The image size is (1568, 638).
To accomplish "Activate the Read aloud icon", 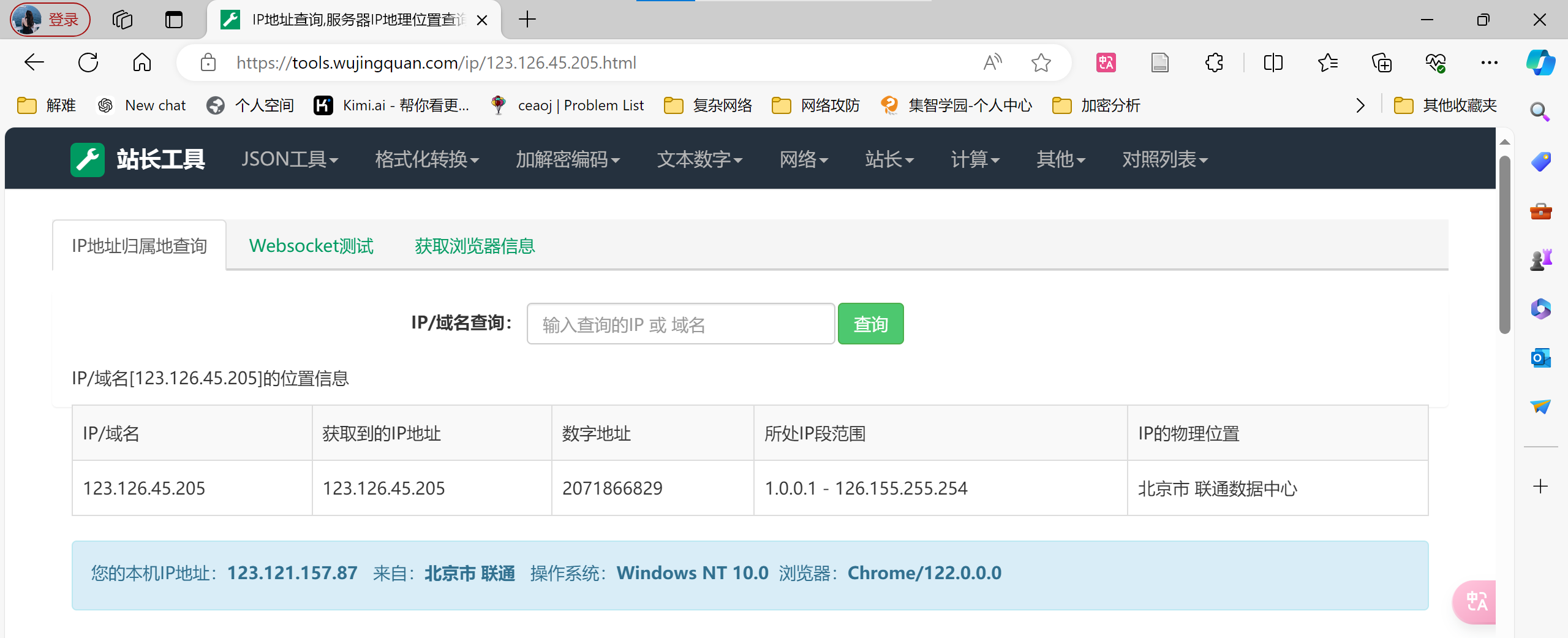I will tap(992, 63).
